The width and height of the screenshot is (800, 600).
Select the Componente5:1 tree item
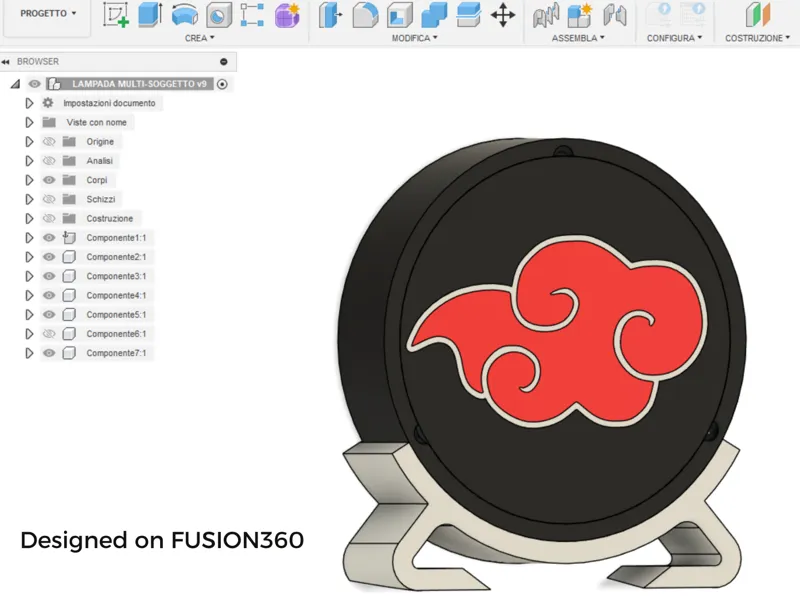[116, 315]
